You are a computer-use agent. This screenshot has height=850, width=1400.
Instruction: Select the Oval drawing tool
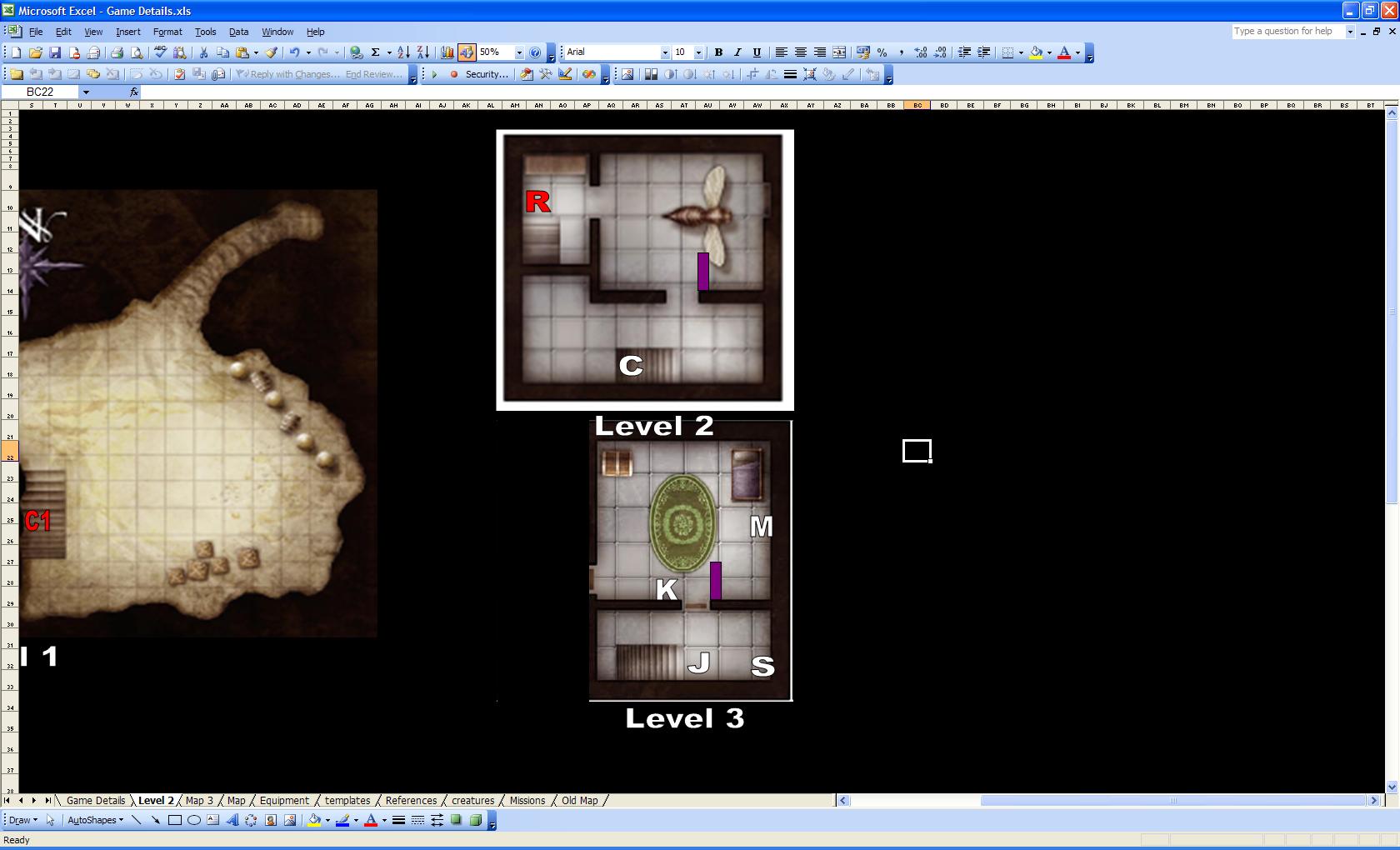click(x=194, y=820)
